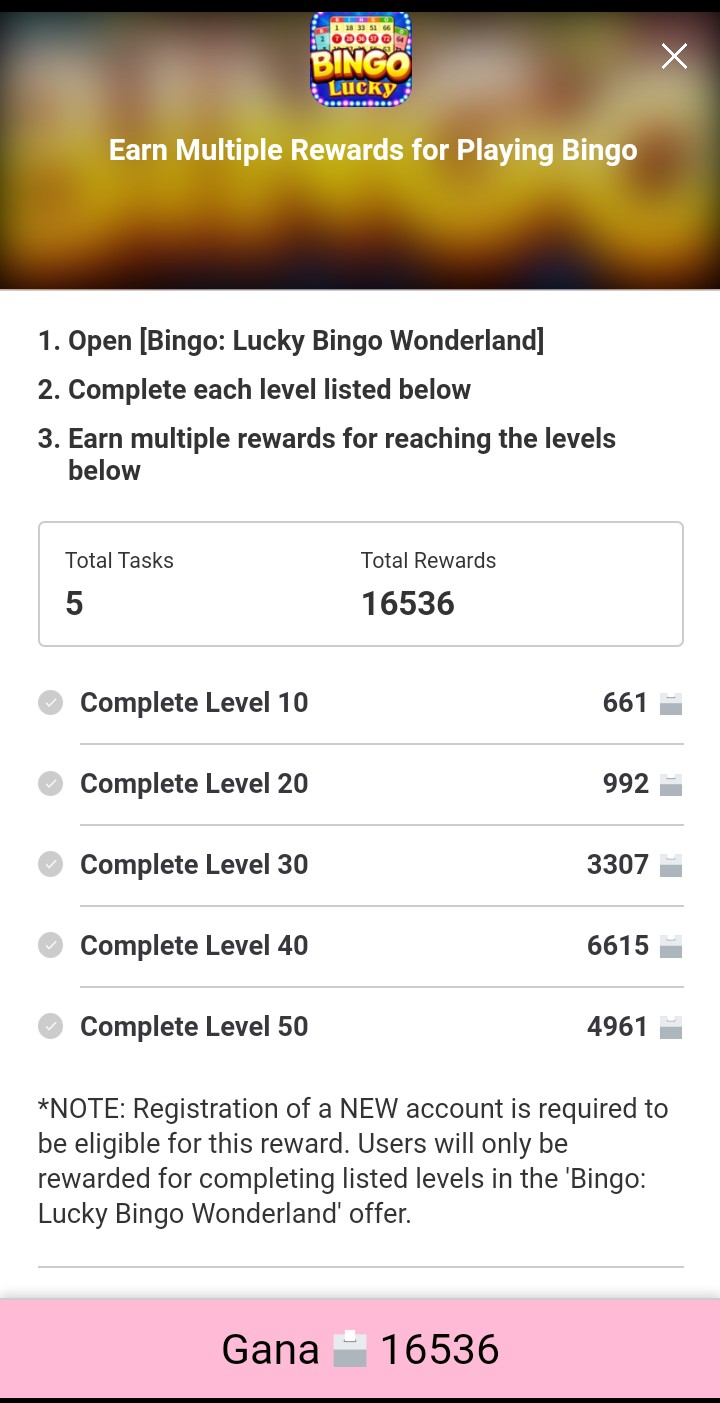
Task: Tap the reward icon beside 6615
Action: coord(671,947)
